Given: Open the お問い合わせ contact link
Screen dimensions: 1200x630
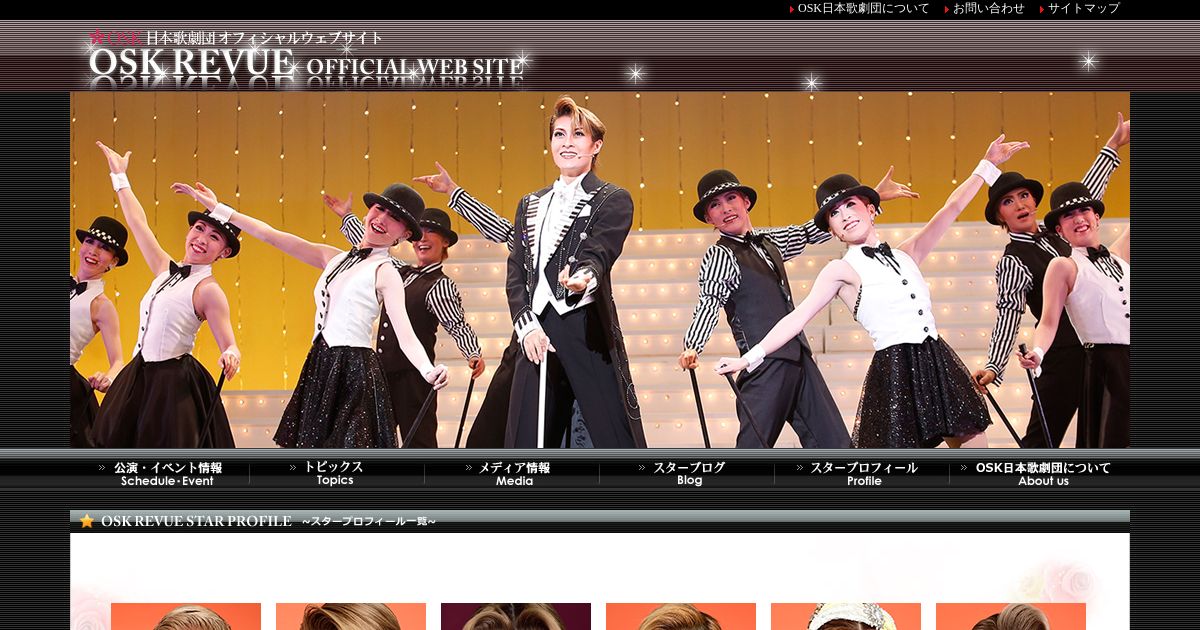Looking at the screenshot, I should [x=988, y=8].
